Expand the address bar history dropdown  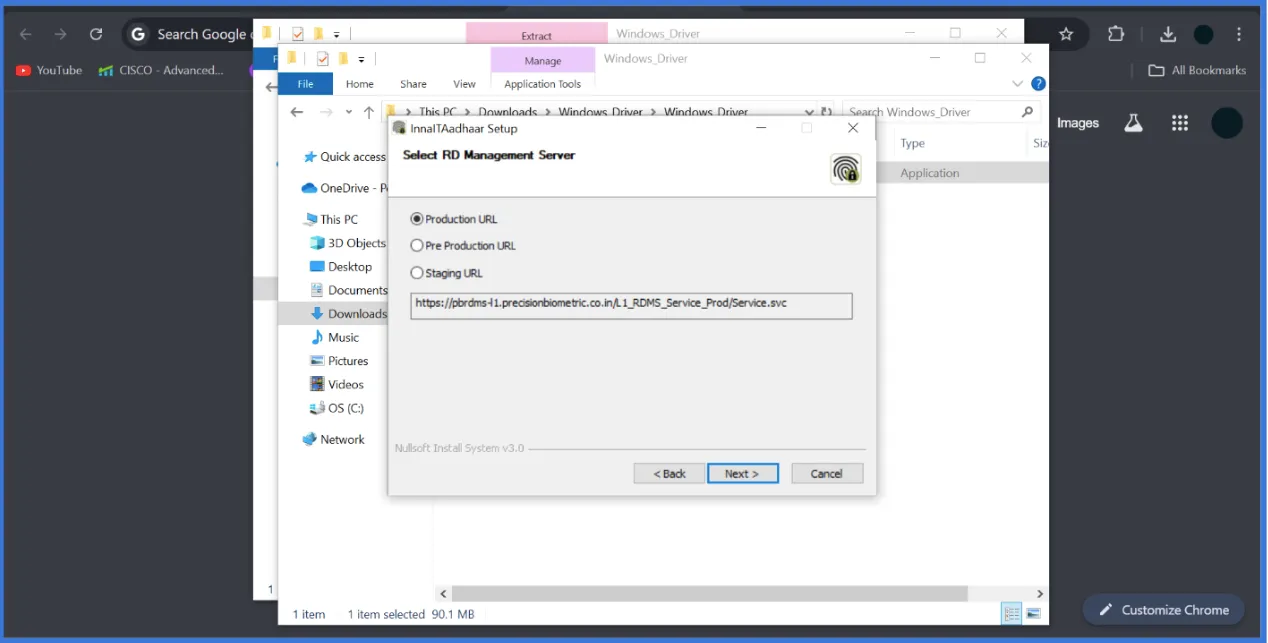point(808,112)
